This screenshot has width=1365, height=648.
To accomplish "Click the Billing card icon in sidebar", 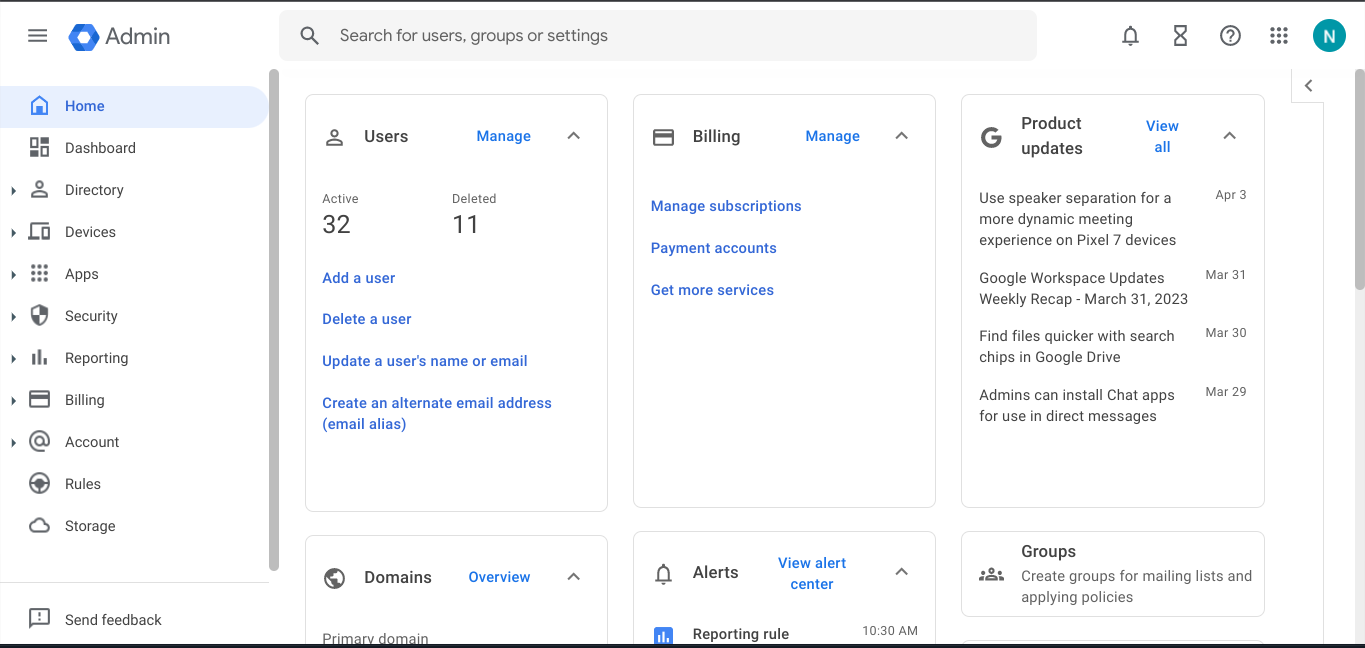I will [x=39, y=400].
